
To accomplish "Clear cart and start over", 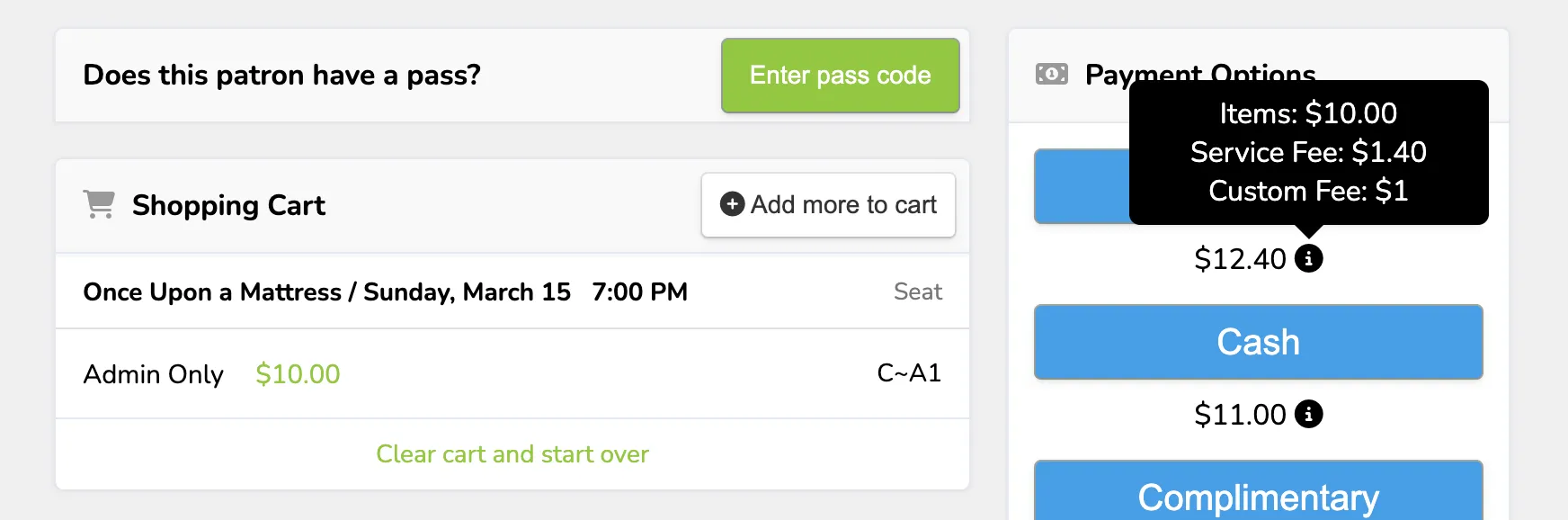I will [x=512, y=454].
